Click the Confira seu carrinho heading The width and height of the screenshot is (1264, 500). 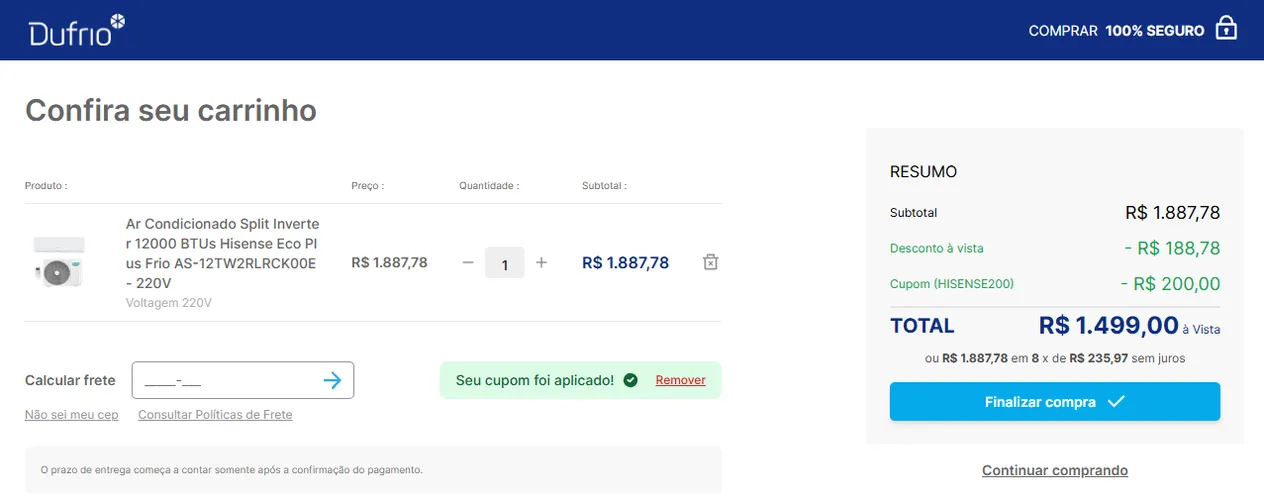171,110
